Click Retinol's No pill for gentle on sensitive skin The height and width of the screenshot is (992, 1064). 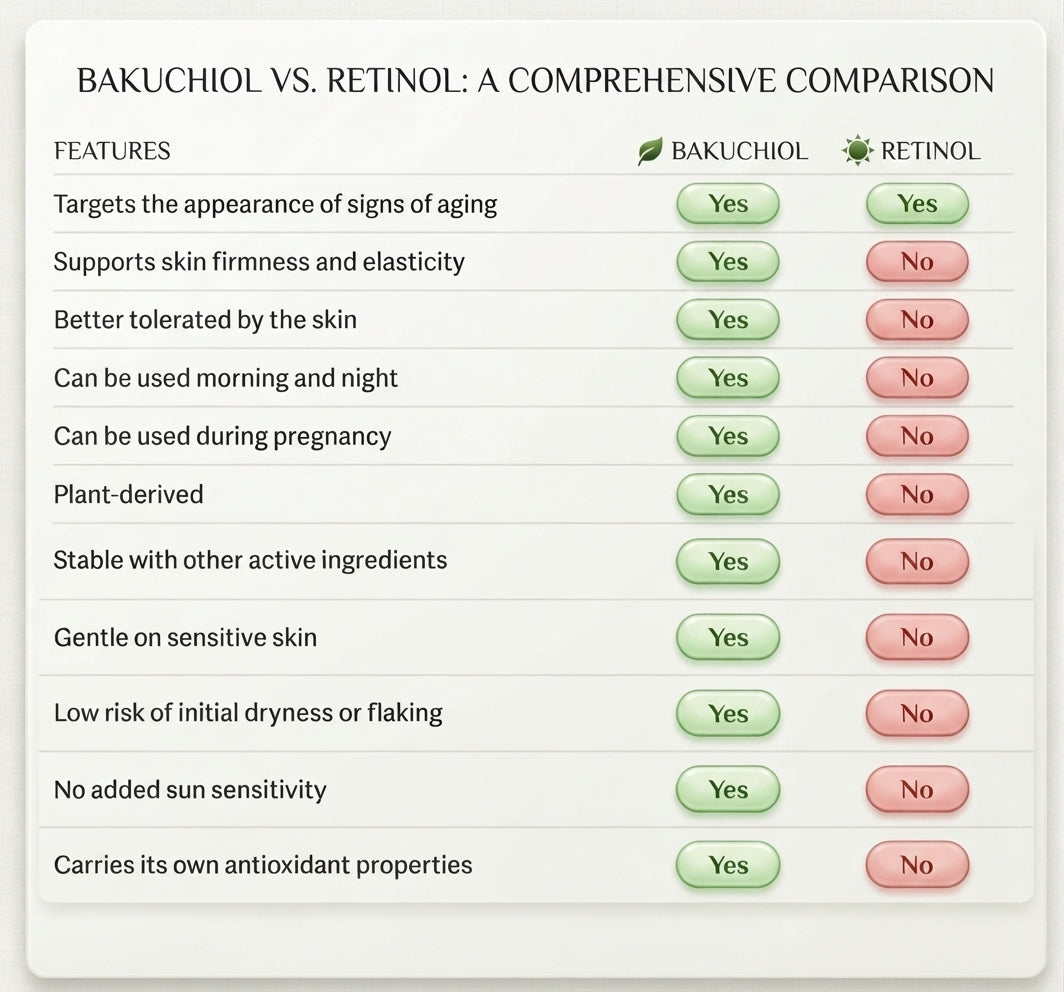(917, 637)
